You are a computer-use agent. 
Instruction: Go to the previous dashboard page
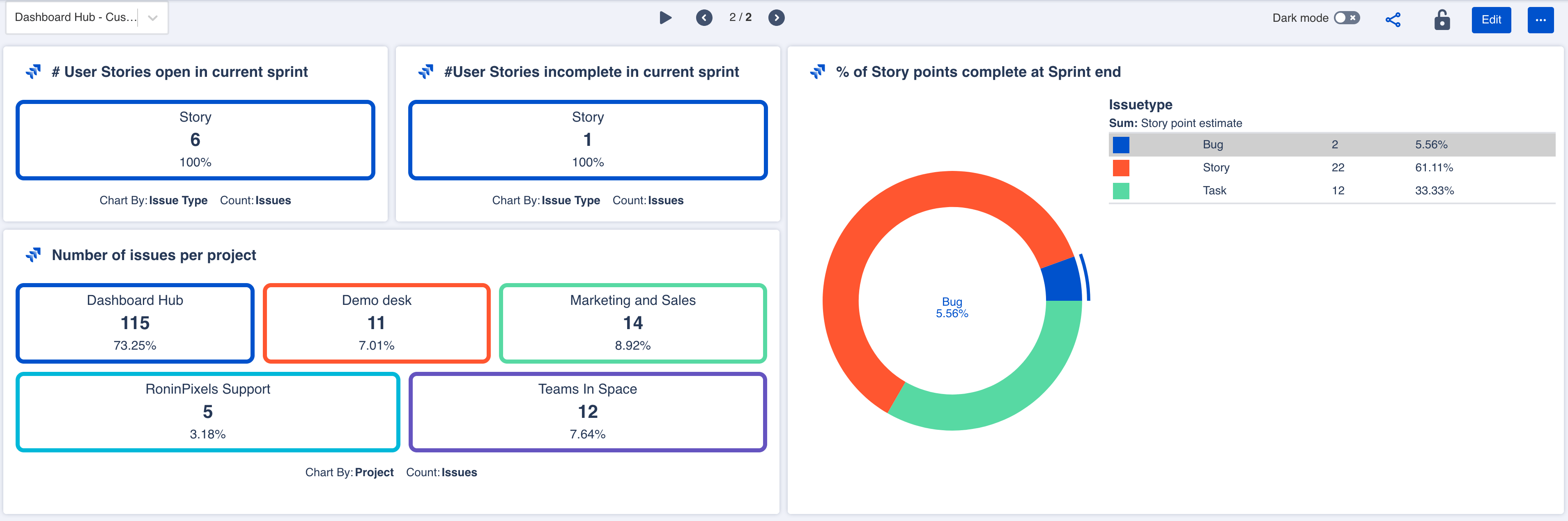click(704, 18)
